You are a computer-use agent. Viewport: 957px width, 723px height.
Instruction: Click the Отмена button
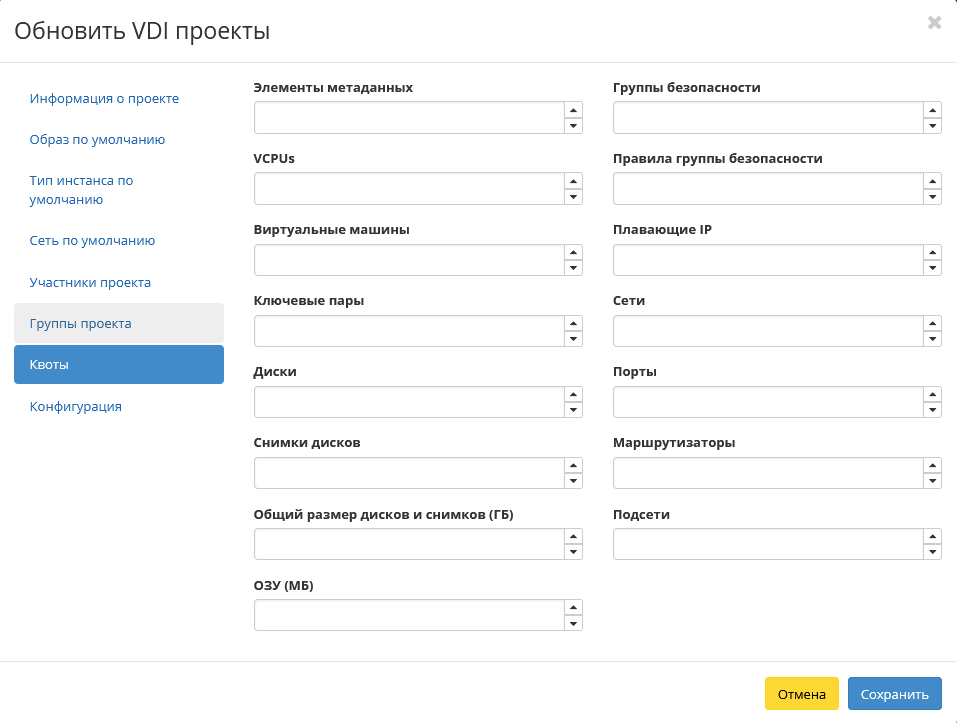[x=801, y=694]
